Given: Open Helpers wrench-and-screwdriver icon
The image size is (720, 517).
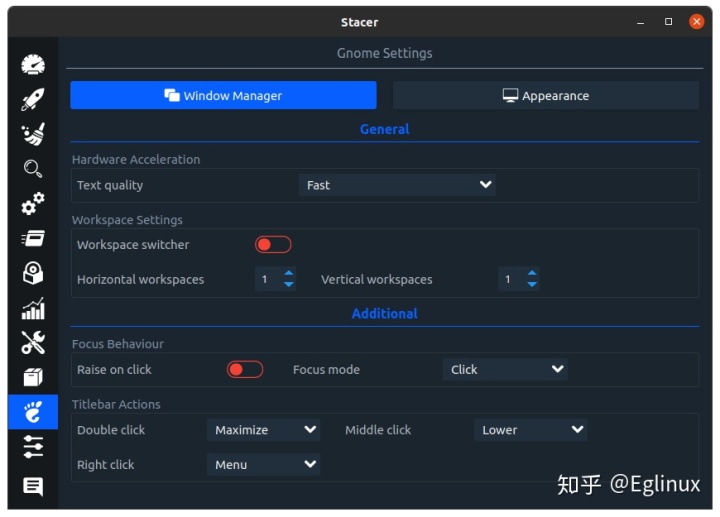Looking at the screenshot, I should pos(33,343).
